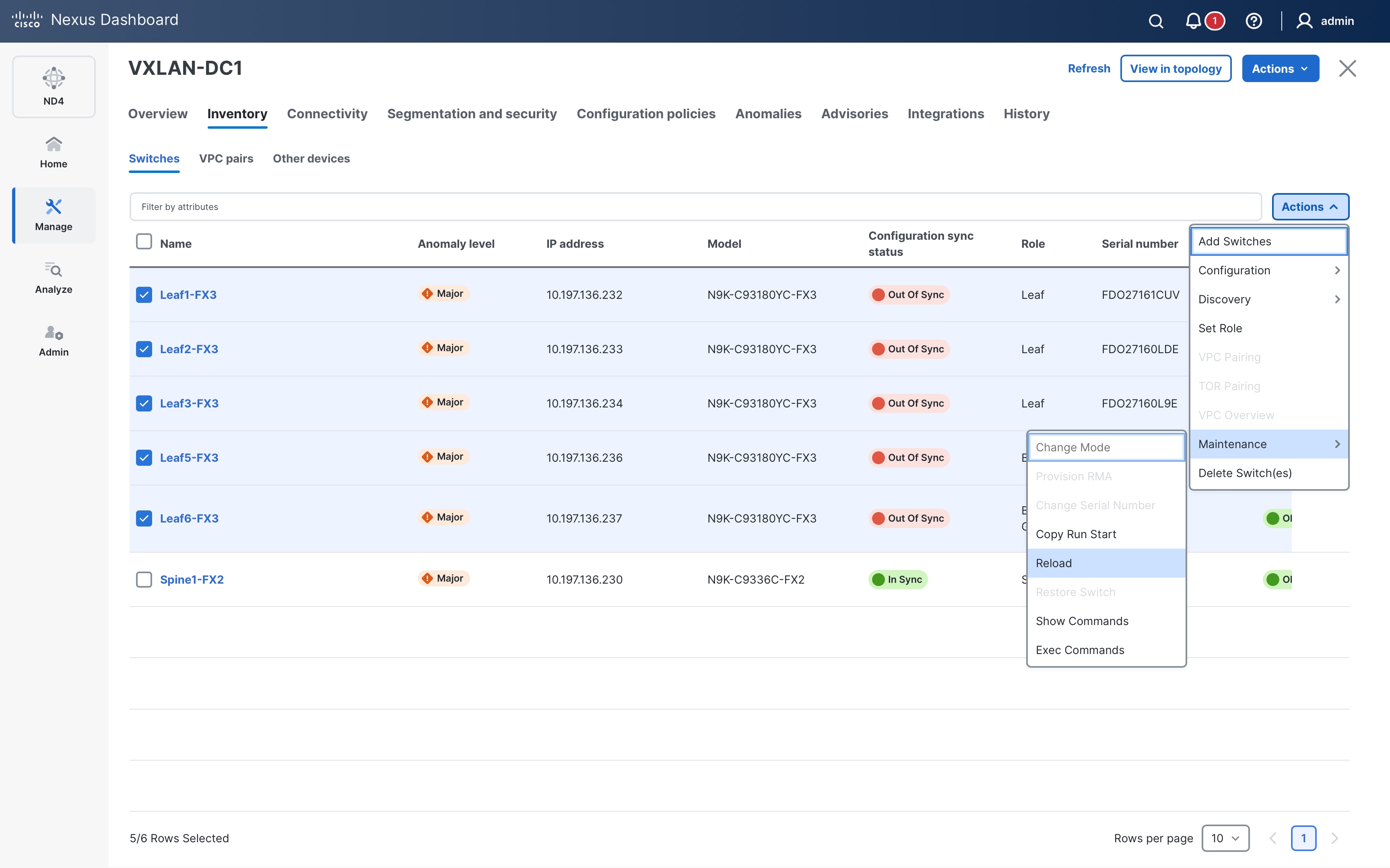Choose Delete Switch(es) menu item

coord(1269,473)
